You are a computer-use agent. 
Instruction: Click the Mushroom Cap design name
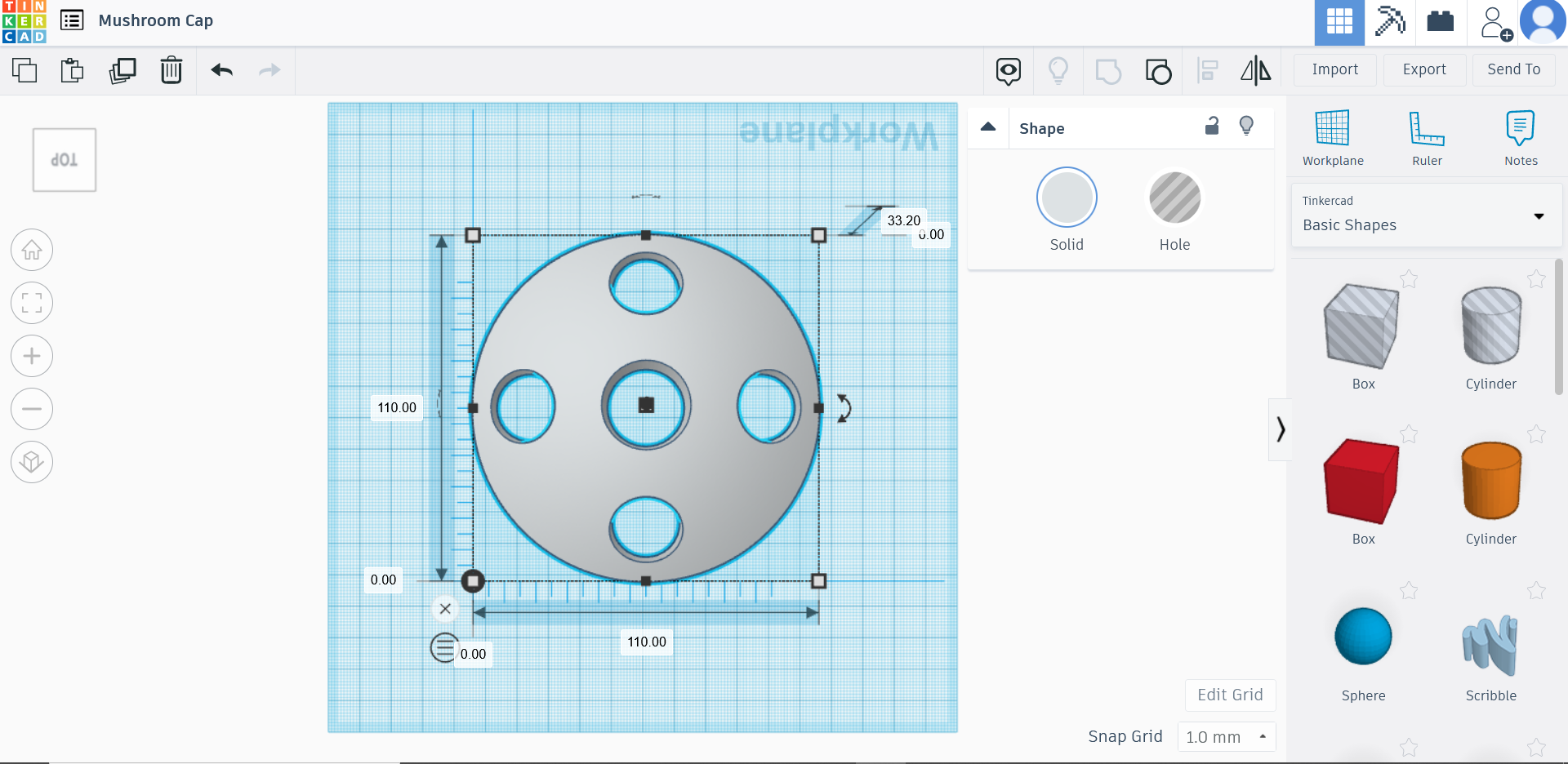[155, 20]
